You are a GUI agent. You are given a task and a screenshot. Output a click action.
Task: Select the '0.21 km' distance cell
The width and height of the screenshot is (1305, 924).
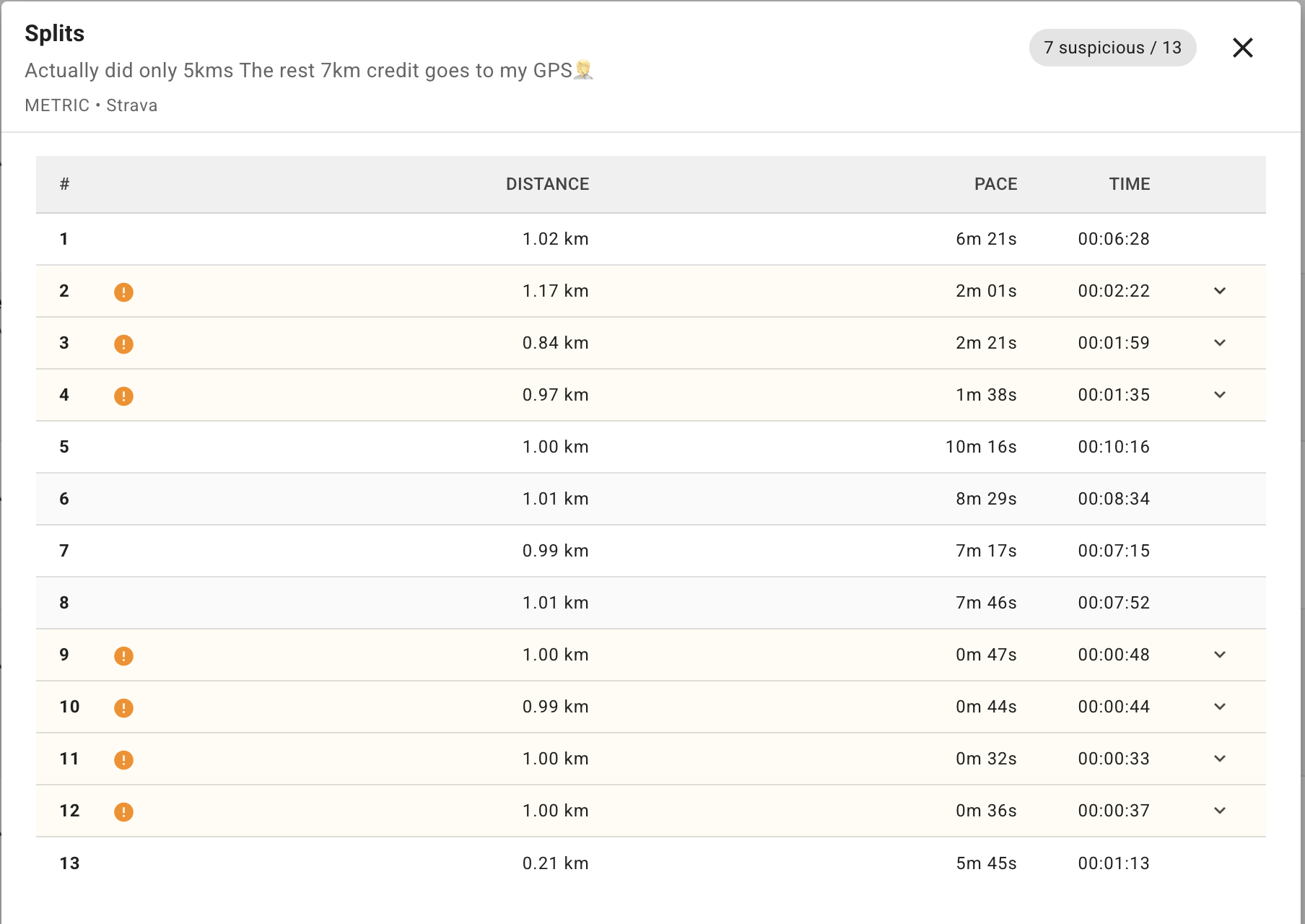[555, 863]
